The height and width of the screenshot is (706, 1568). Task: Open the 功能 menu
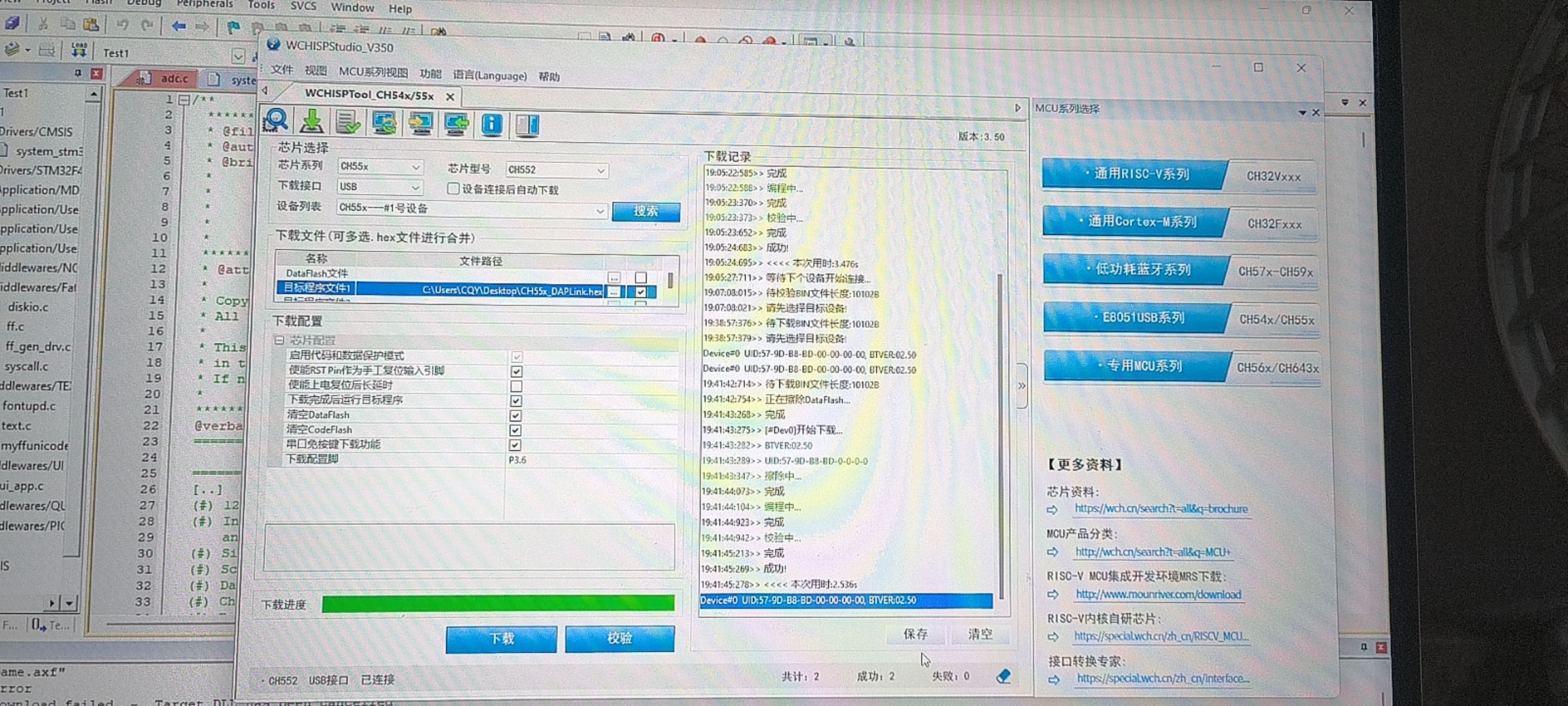click(431, 73)
